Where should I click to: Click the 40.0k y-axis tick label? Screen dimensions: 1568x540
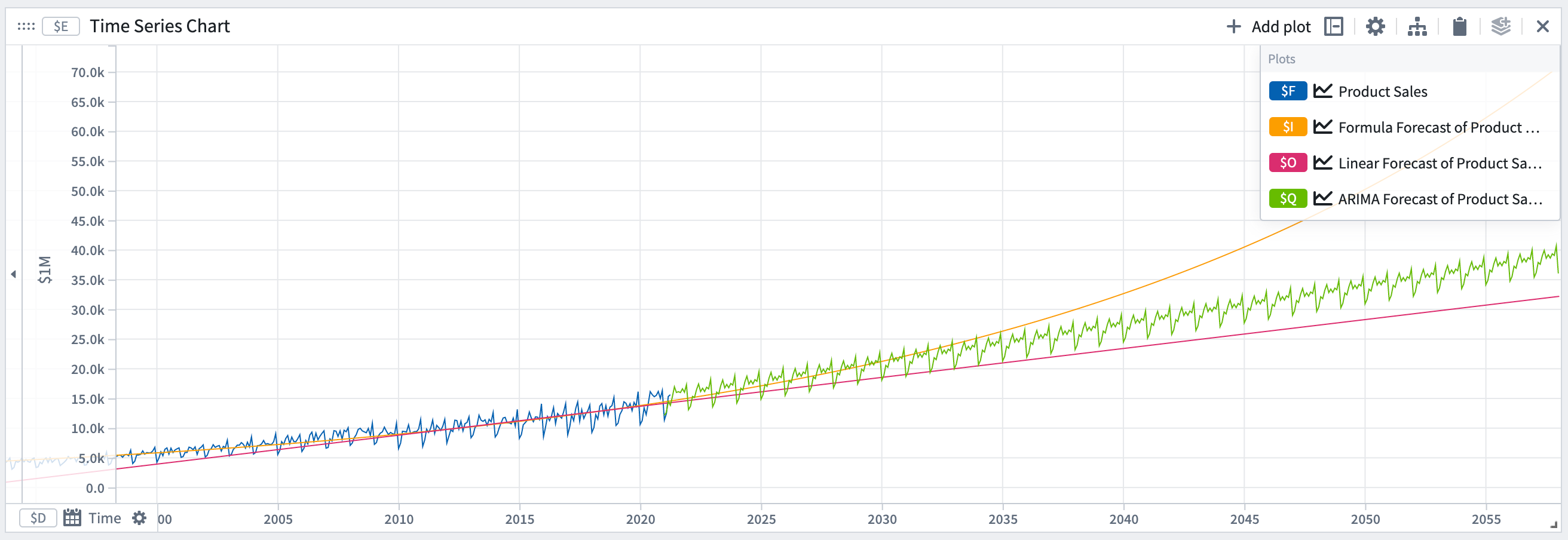point(88,251)
